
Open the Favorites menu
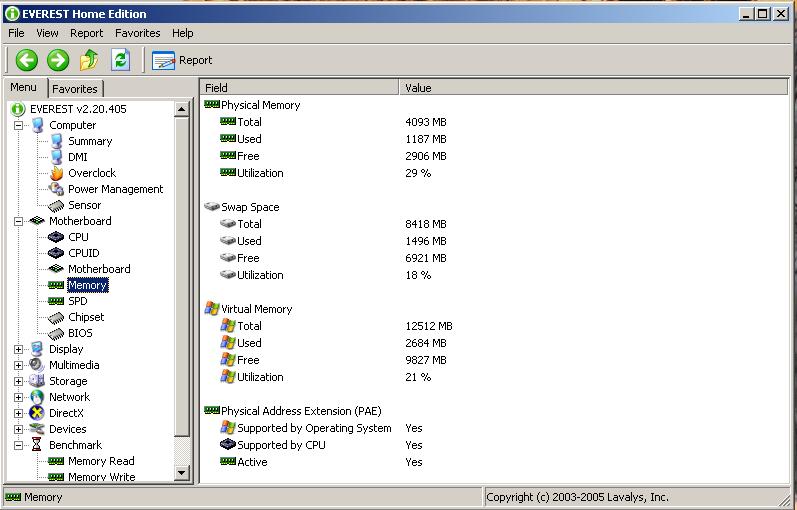138,33
